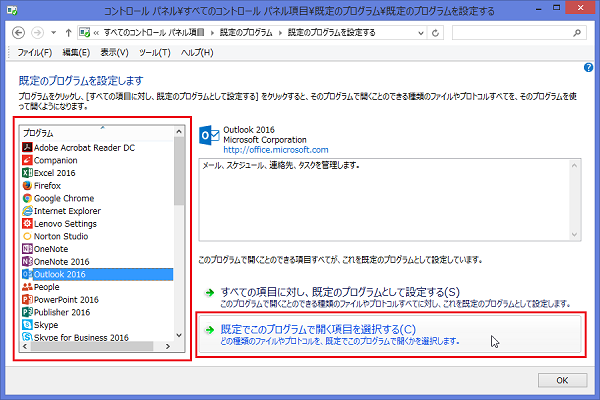Select Skype for Business 2016 icon
Screen dimensions: 600x400
pyautogui.click(x=27, y=337)
